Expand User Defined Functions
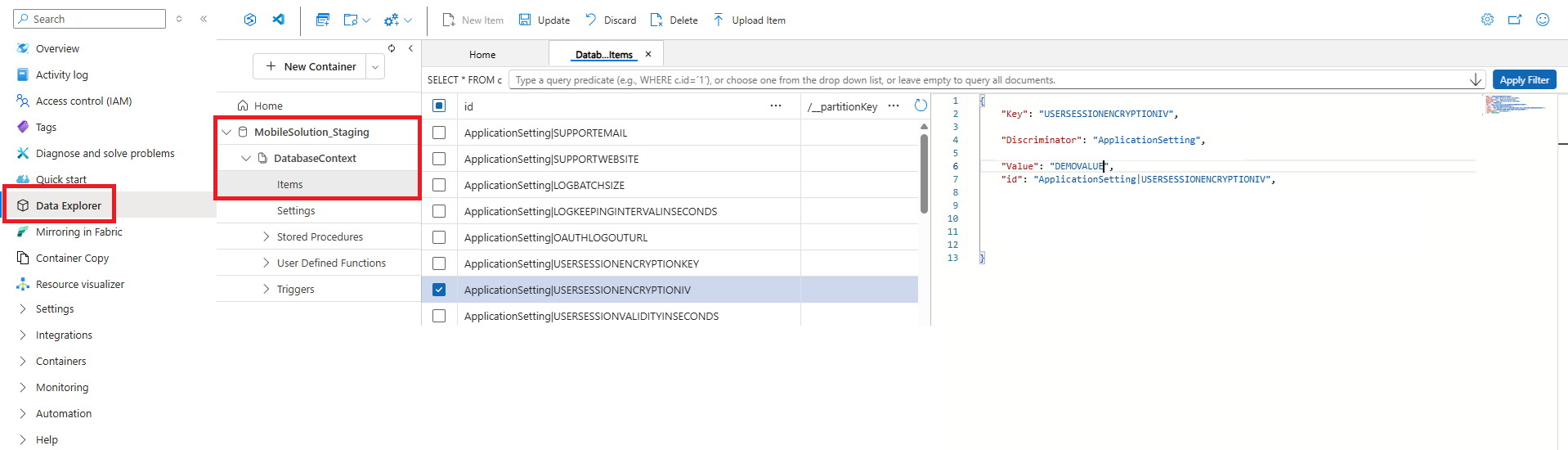This screenshot has height=450, width=1568. coord(266,263)
